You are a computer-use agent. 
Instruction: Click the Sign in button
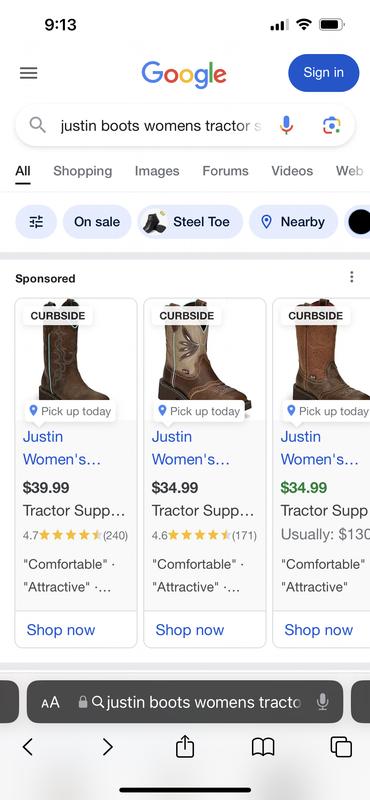[324, 73]
